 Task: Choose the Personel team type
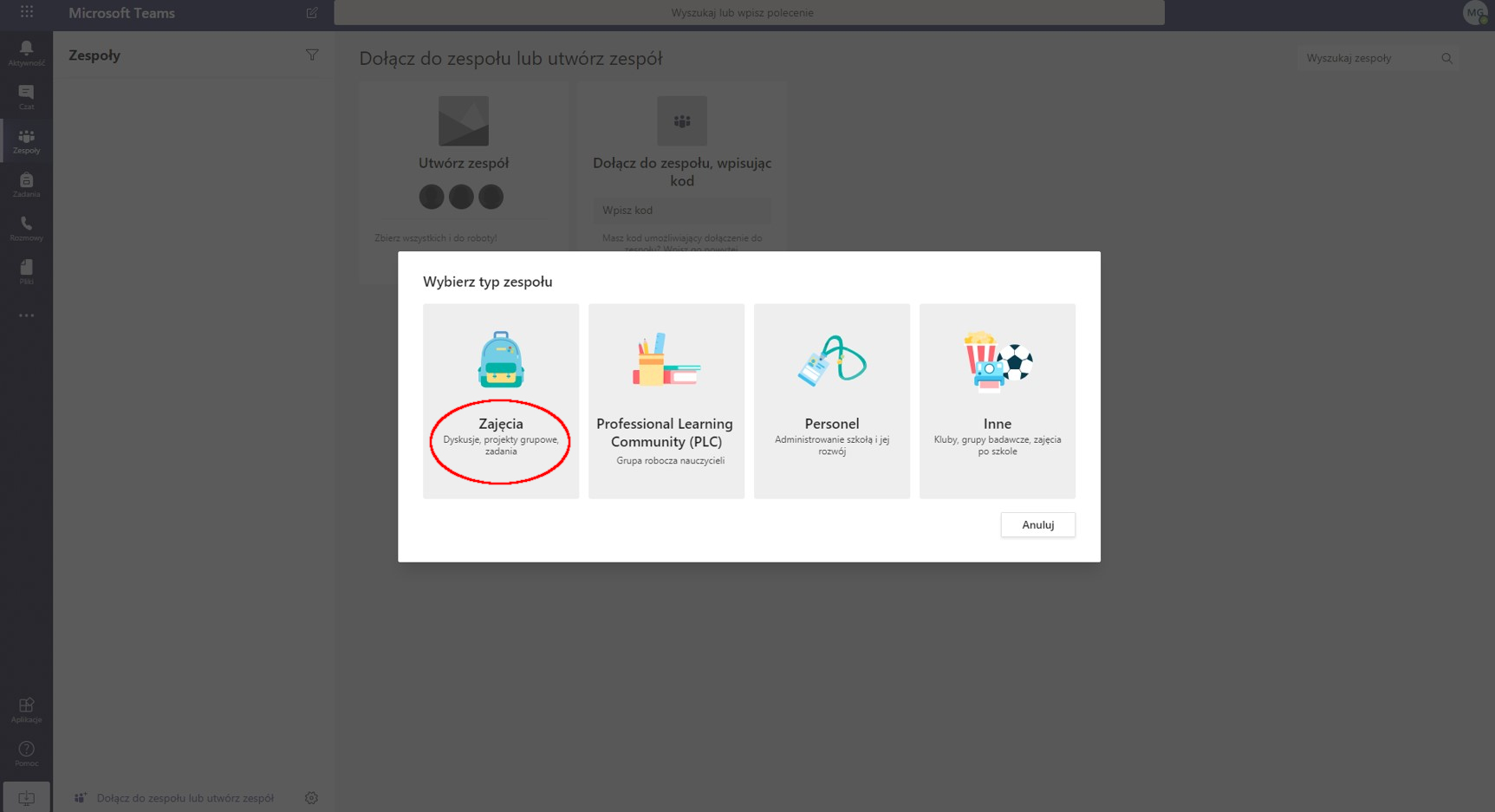[x=832, y=401]
